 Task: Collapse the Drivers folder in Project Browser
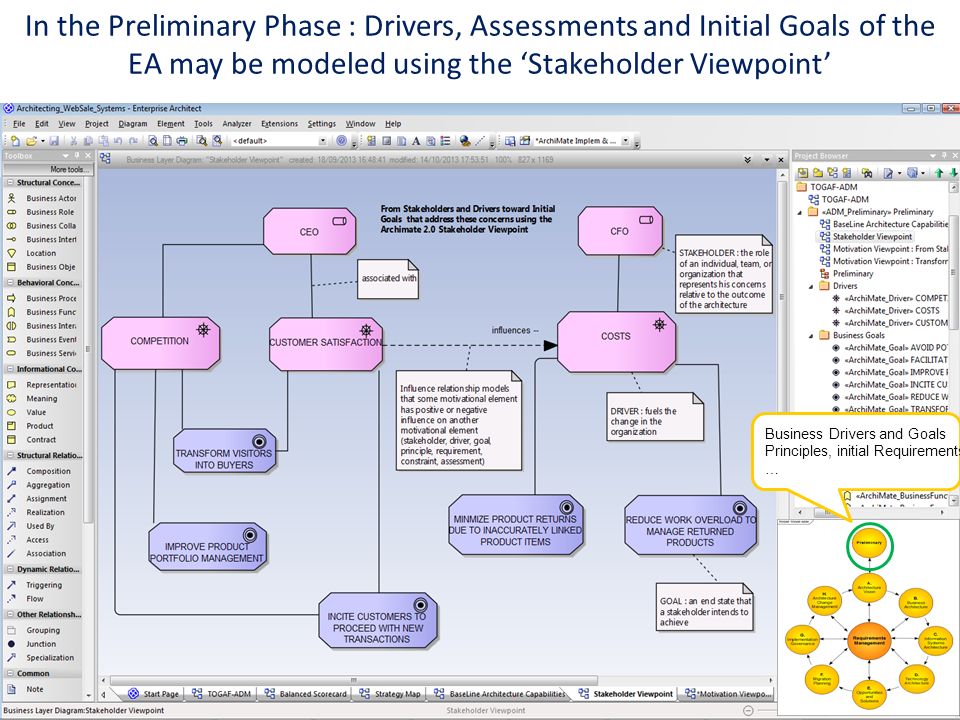812,287
